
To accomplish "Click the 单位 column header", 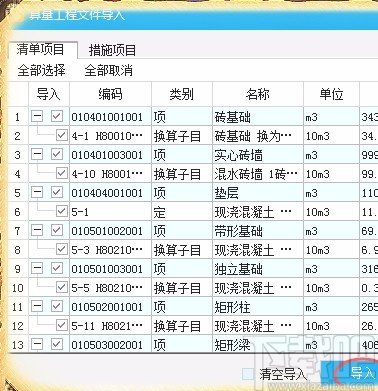I will (331, 94).
